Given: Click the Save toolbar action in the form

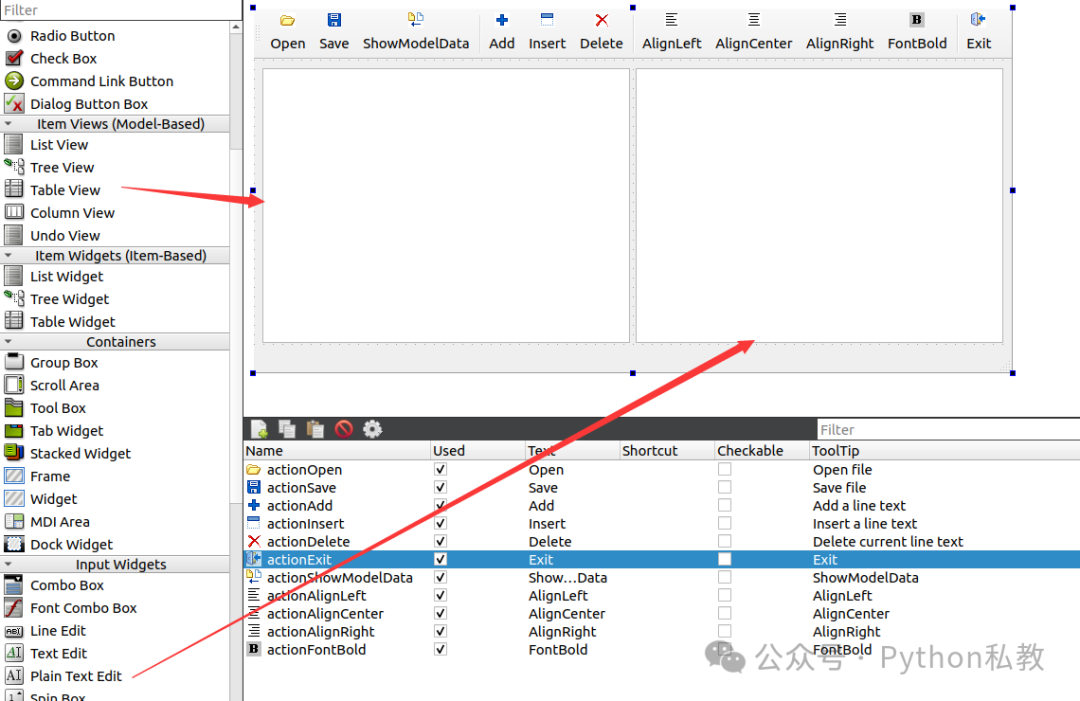Looking at the screenshot, I should pyautogui.click(x=334, y=31).
